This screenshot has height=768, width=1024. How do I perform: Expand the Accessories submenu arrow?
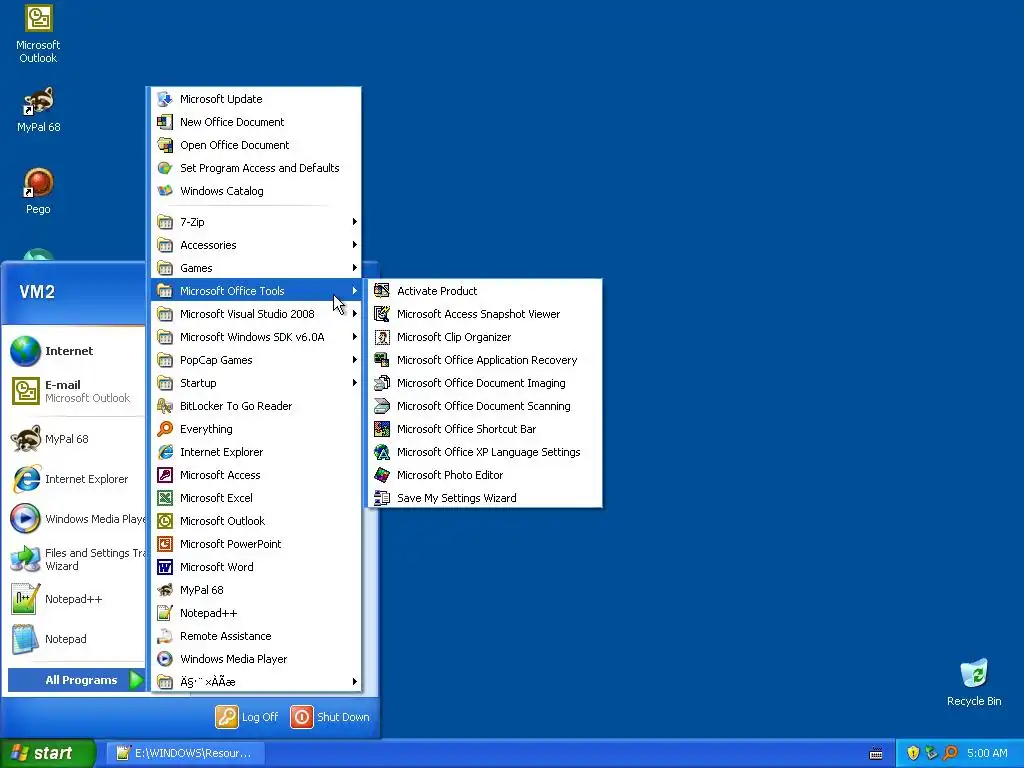[355, 245]
